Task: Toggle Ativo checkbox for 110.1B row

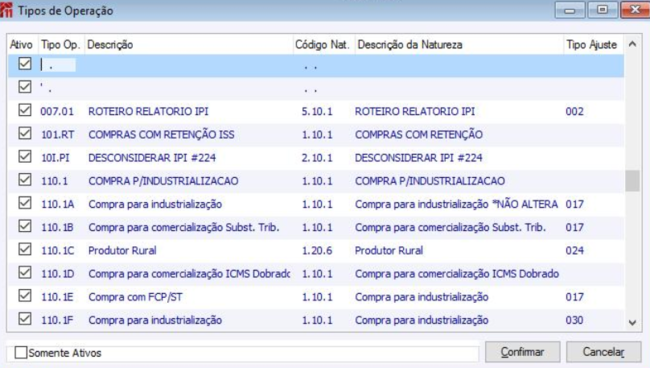Action: (x=25, y=226)
